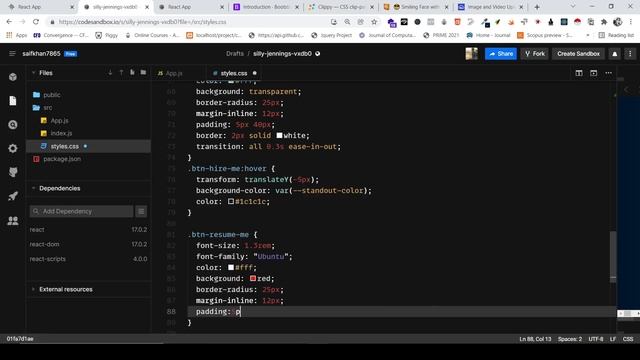Open the GitHub icon in the sidebar

pyautogui.click(x=13, y=172)
